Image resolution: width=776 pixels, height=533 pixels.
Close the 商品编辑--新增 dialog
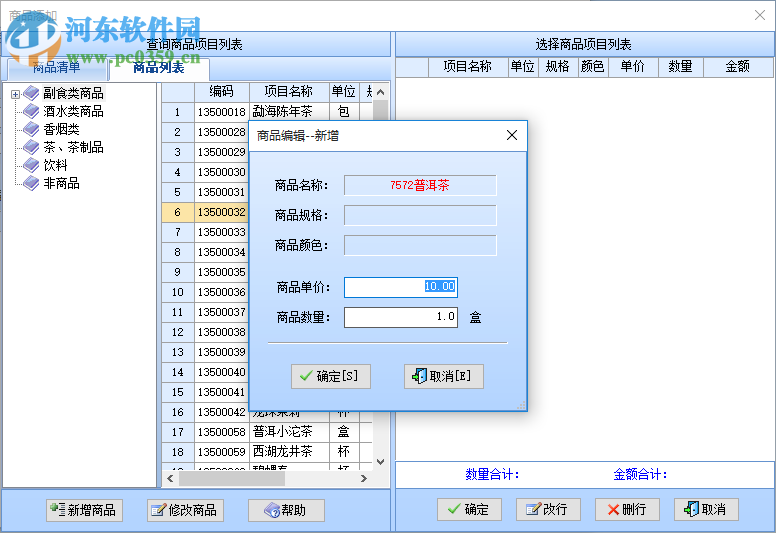(x=512, y=135)
